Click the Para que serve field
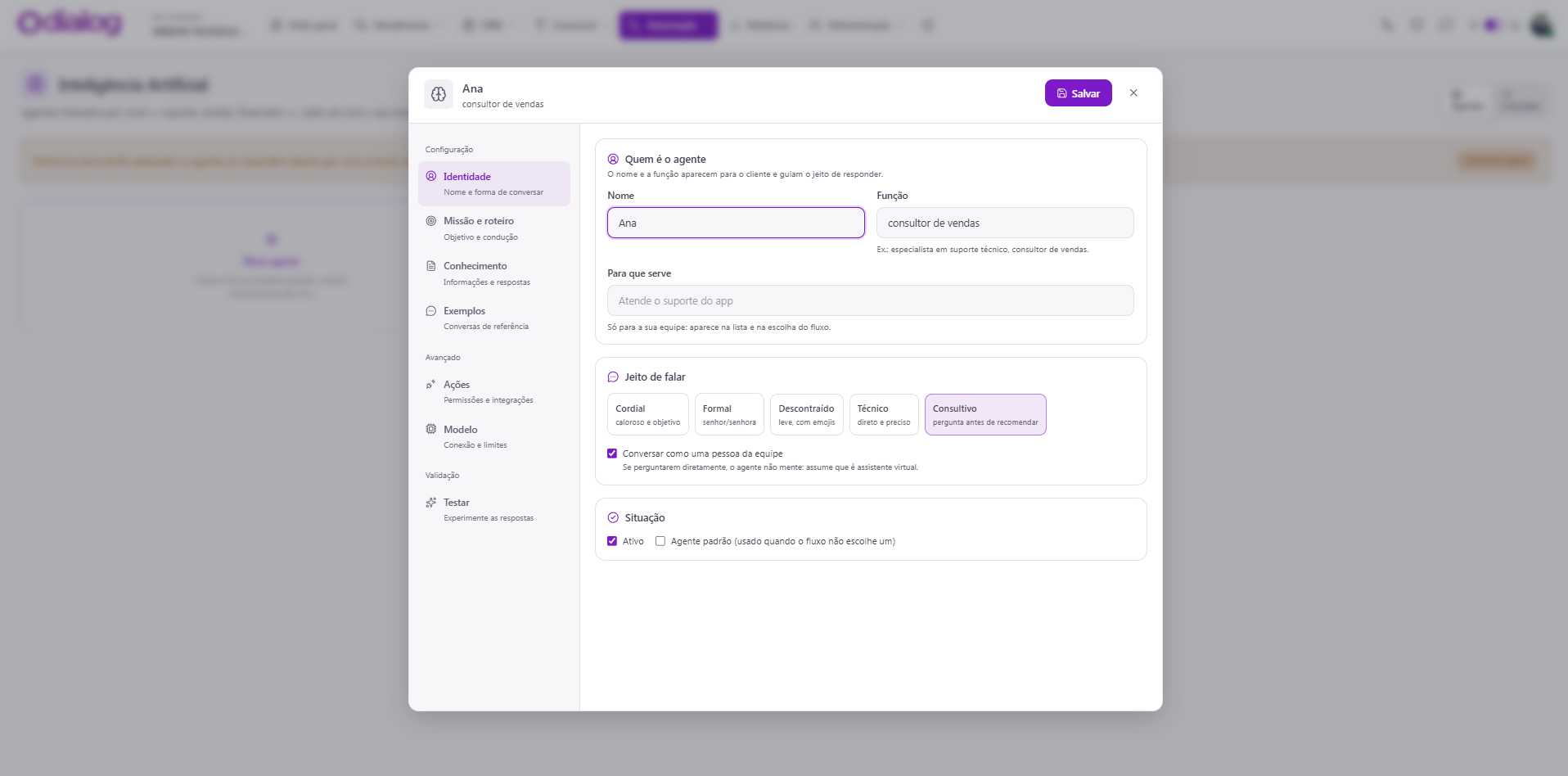The width and height of the screenshot is (1568, 776). (871, 300)
